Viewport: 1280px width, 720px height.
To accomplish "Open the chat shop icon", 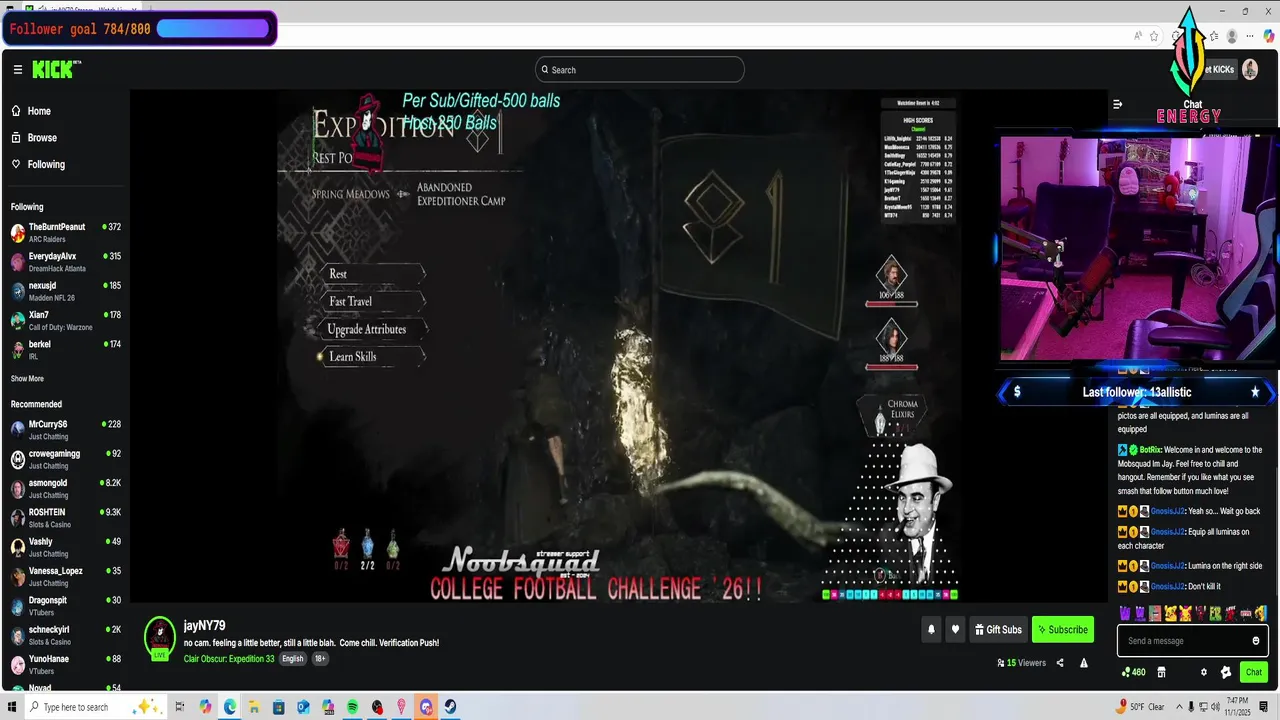I will (1161, 672).
